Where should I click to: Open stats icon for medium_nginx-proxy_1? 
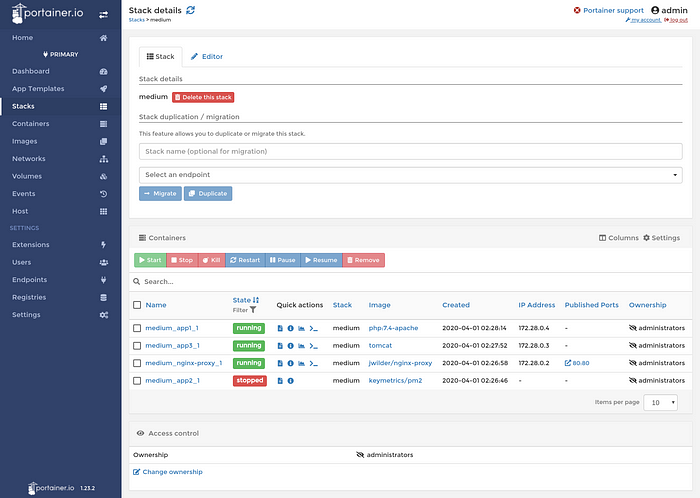click(x=301, y=363)
